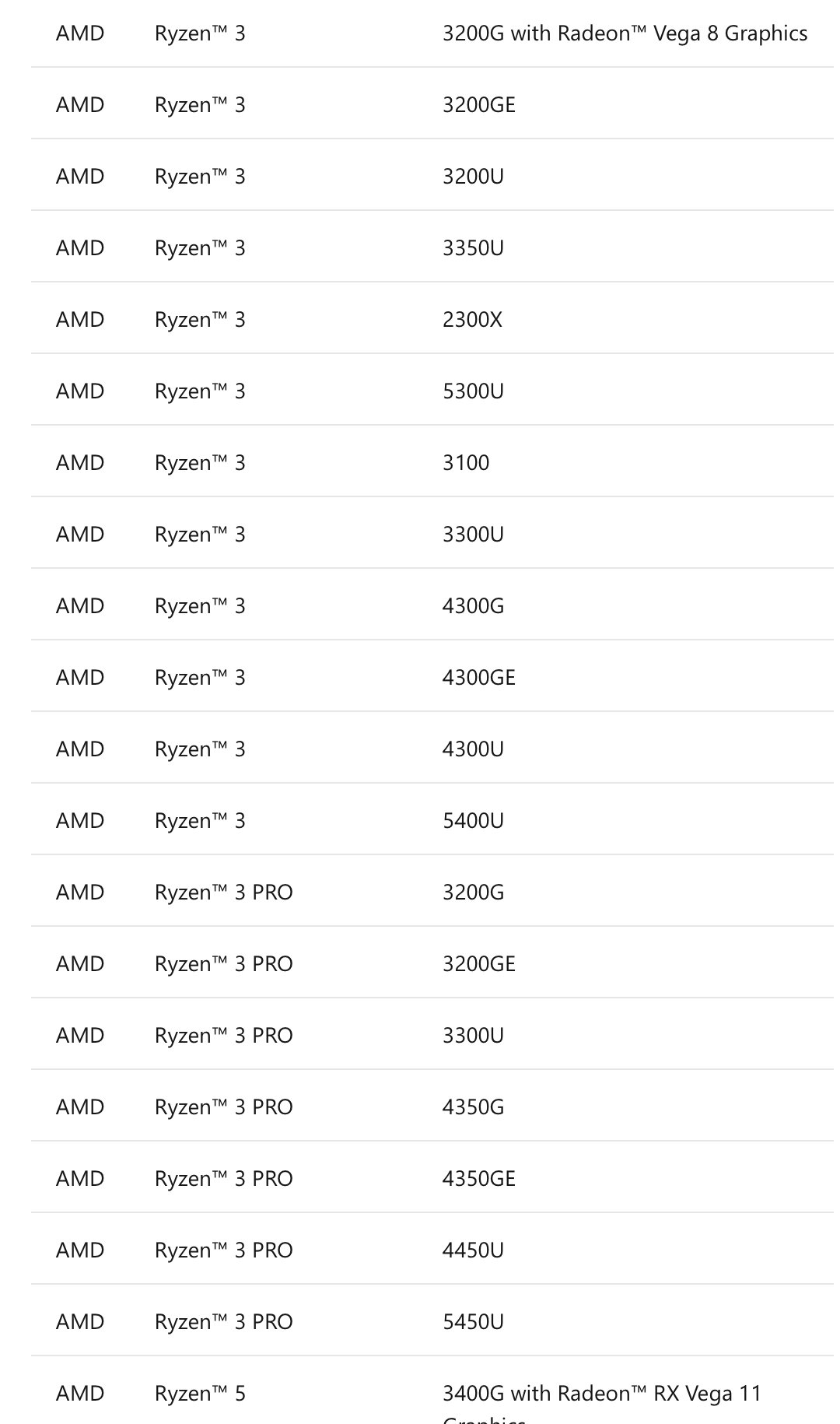The height and width of the screenshot is (1424, 840).
Task: Click the 4300G model cell
Action: tap(473, 606)
